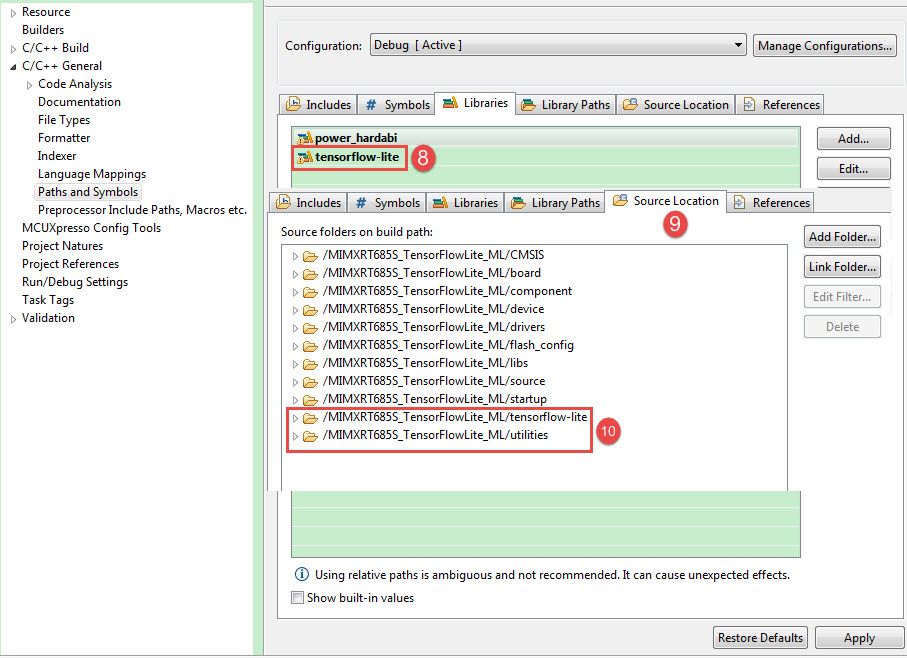The height and width of the screenshot is (658, 907).
Task: Select the Language Mappings tree item
Action: click(91, 174)
